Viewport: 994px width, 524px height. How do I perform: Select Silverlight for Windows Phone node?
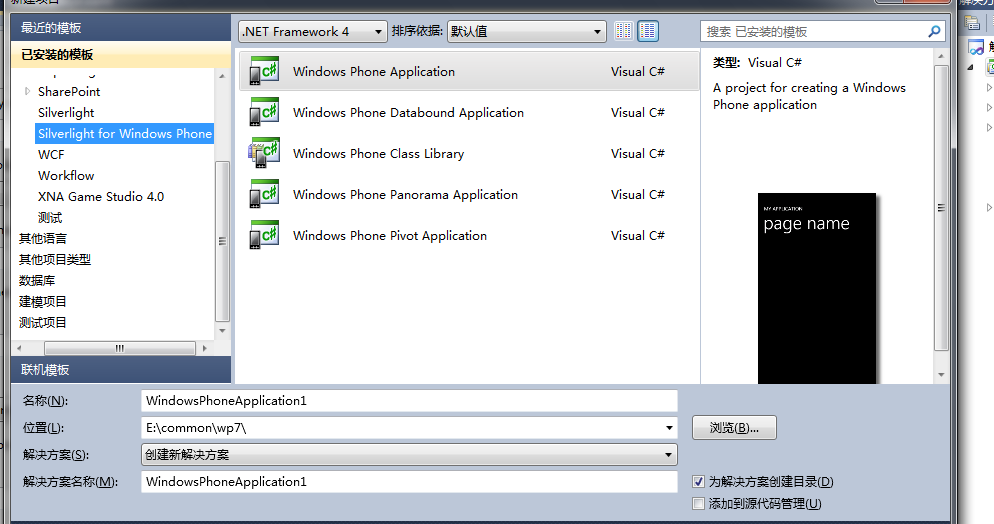(125, 134)
